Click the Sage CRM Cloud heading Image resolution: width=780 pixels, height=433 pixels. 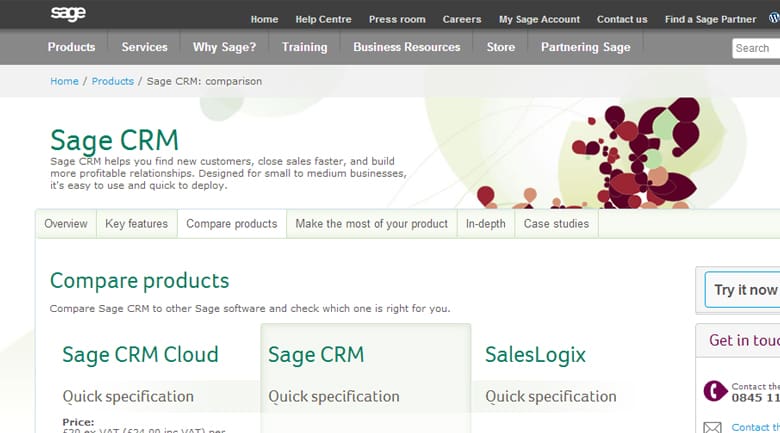click(x=140, y=355)
